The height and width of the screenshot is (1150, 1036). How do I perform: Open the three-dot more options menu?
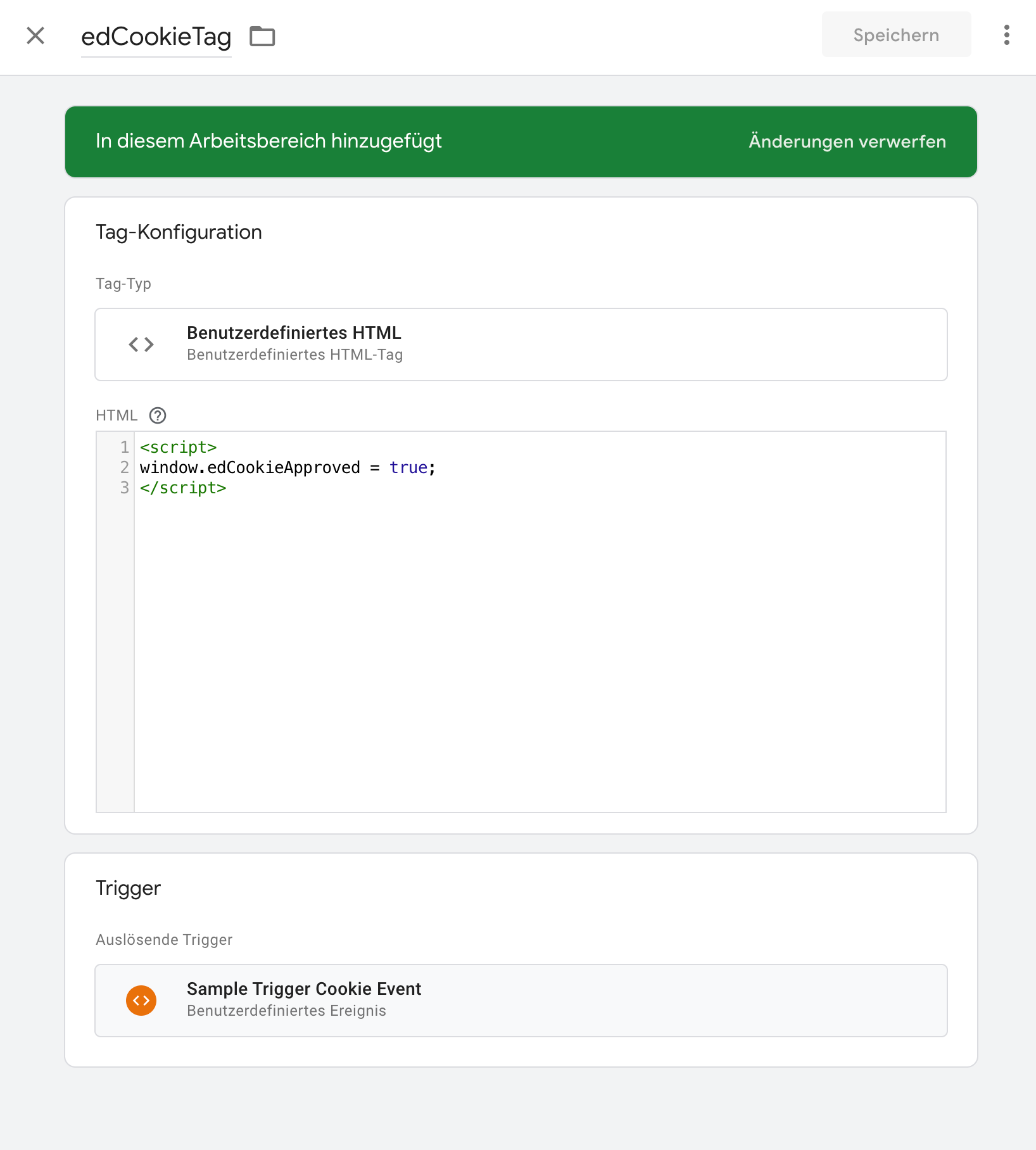coord(1006,35)
